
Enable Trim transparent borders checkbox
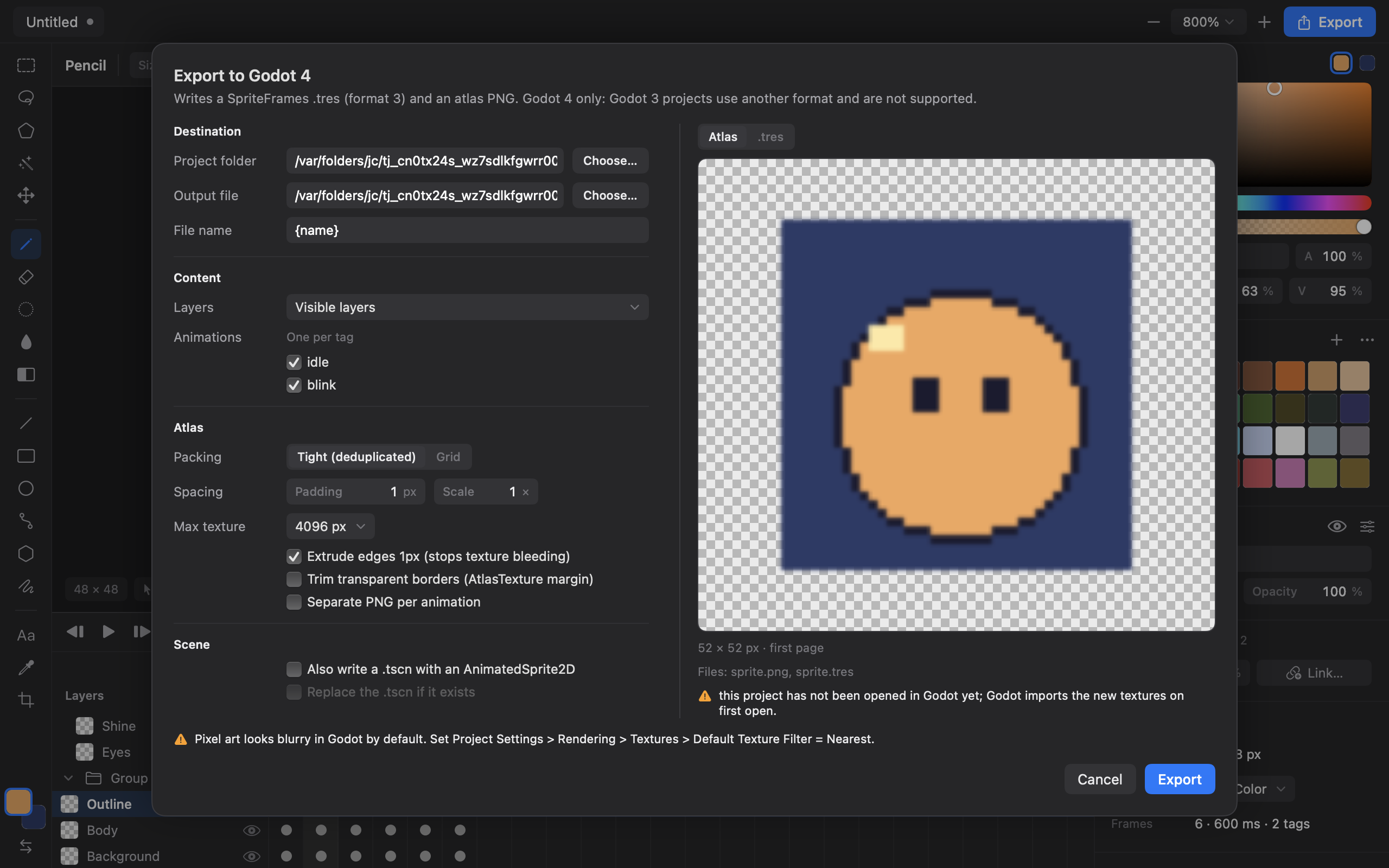pos(294,579)
